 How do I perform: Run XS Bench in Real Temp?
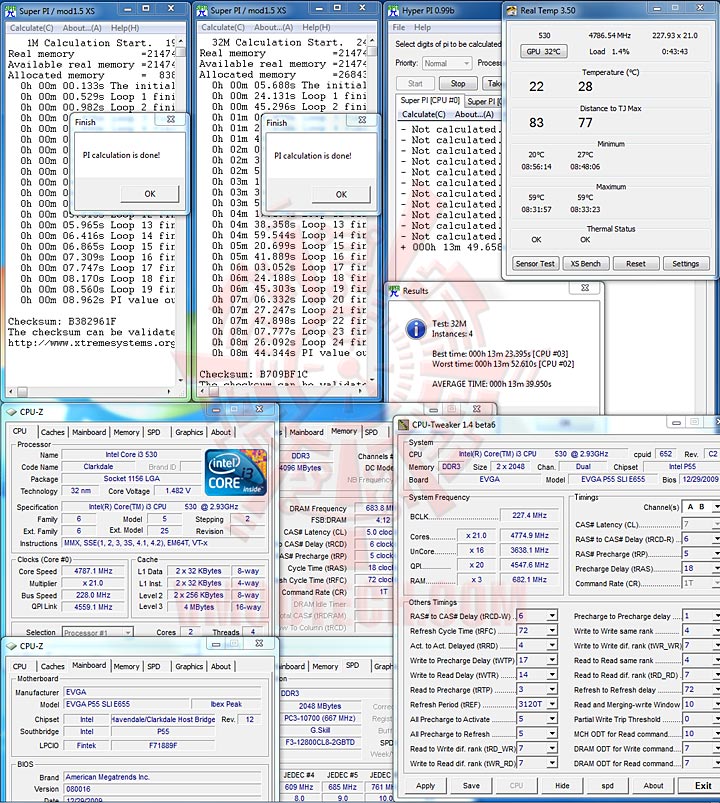pyautogui.click(x=585, y=263)
